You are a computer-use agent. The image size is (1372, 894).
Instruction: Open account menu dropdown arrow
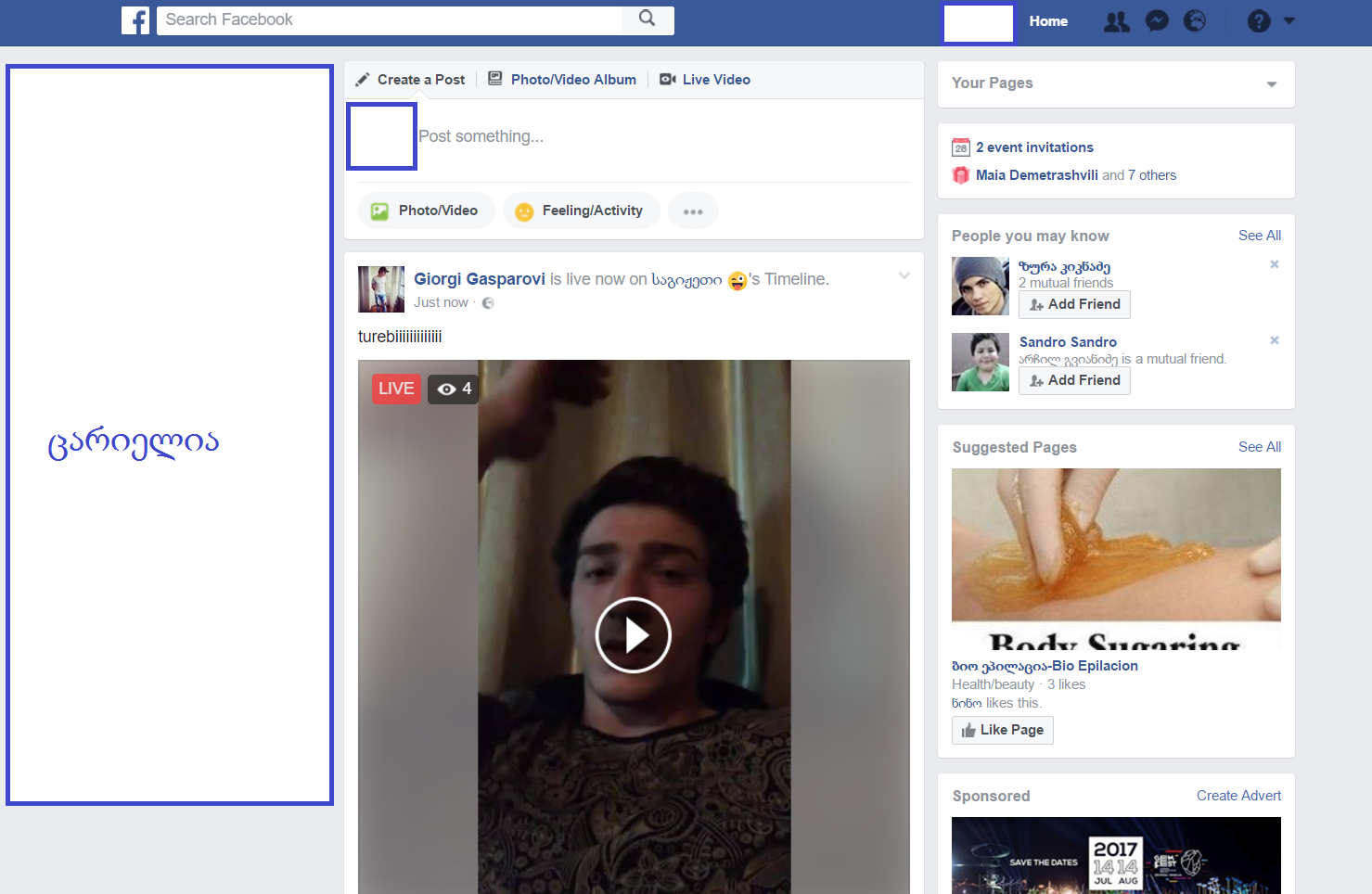coord(1289,20)
